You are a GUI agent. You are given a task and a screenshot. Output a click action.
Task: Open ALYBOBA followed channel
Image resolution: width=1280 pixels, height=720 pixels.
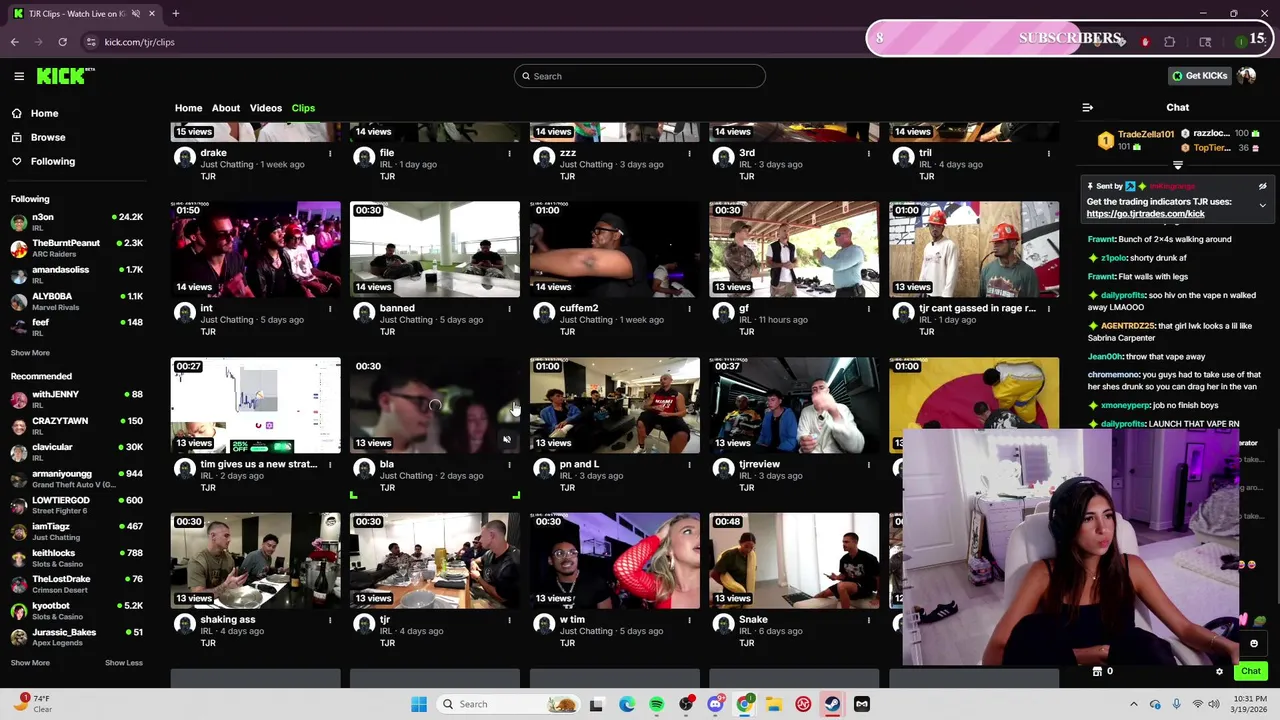pyautogui.click(x=77, y=301)
